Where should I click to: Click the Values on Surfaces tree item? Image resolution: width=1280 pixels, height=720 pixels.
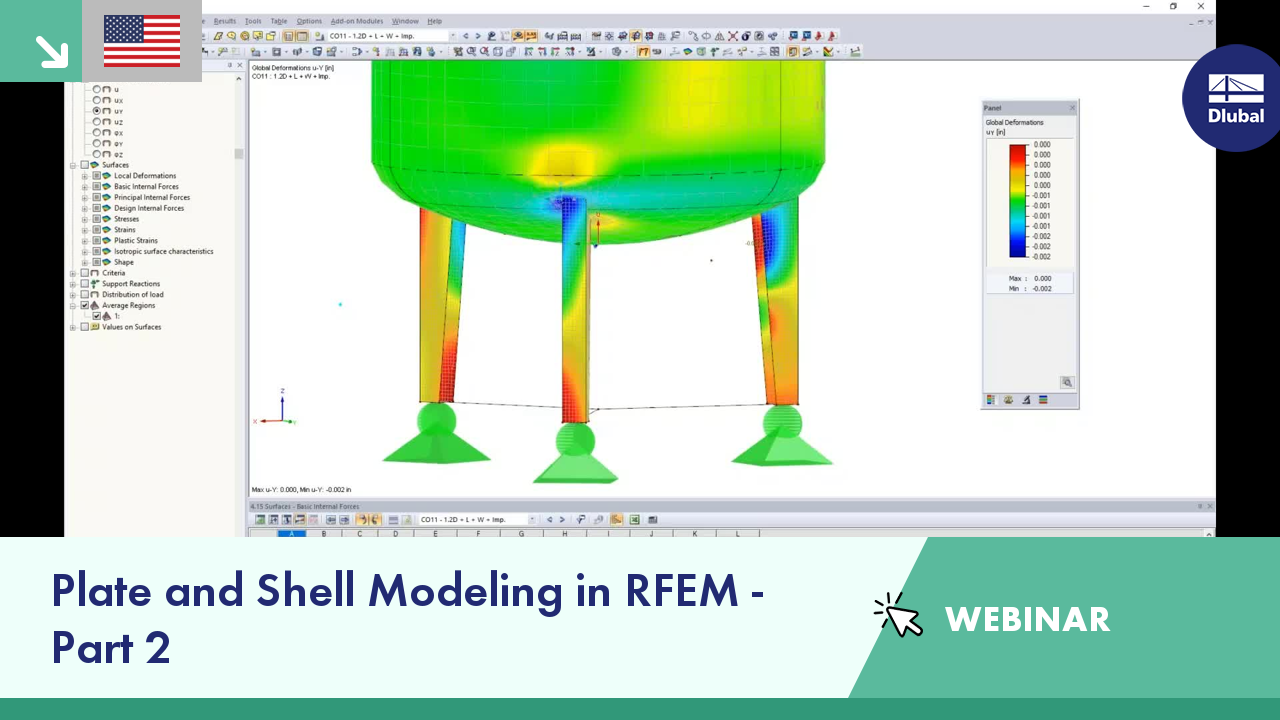point(131,327)
